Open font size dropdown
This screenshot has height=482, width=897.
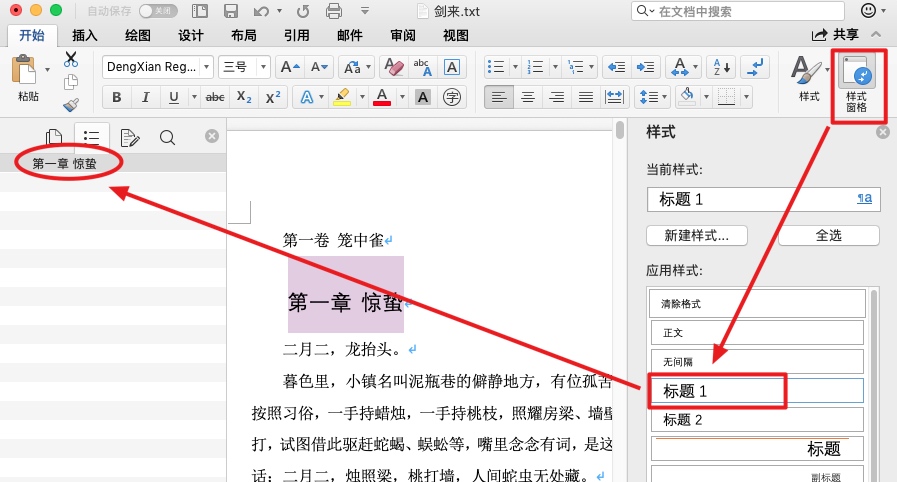pos(263,67)
